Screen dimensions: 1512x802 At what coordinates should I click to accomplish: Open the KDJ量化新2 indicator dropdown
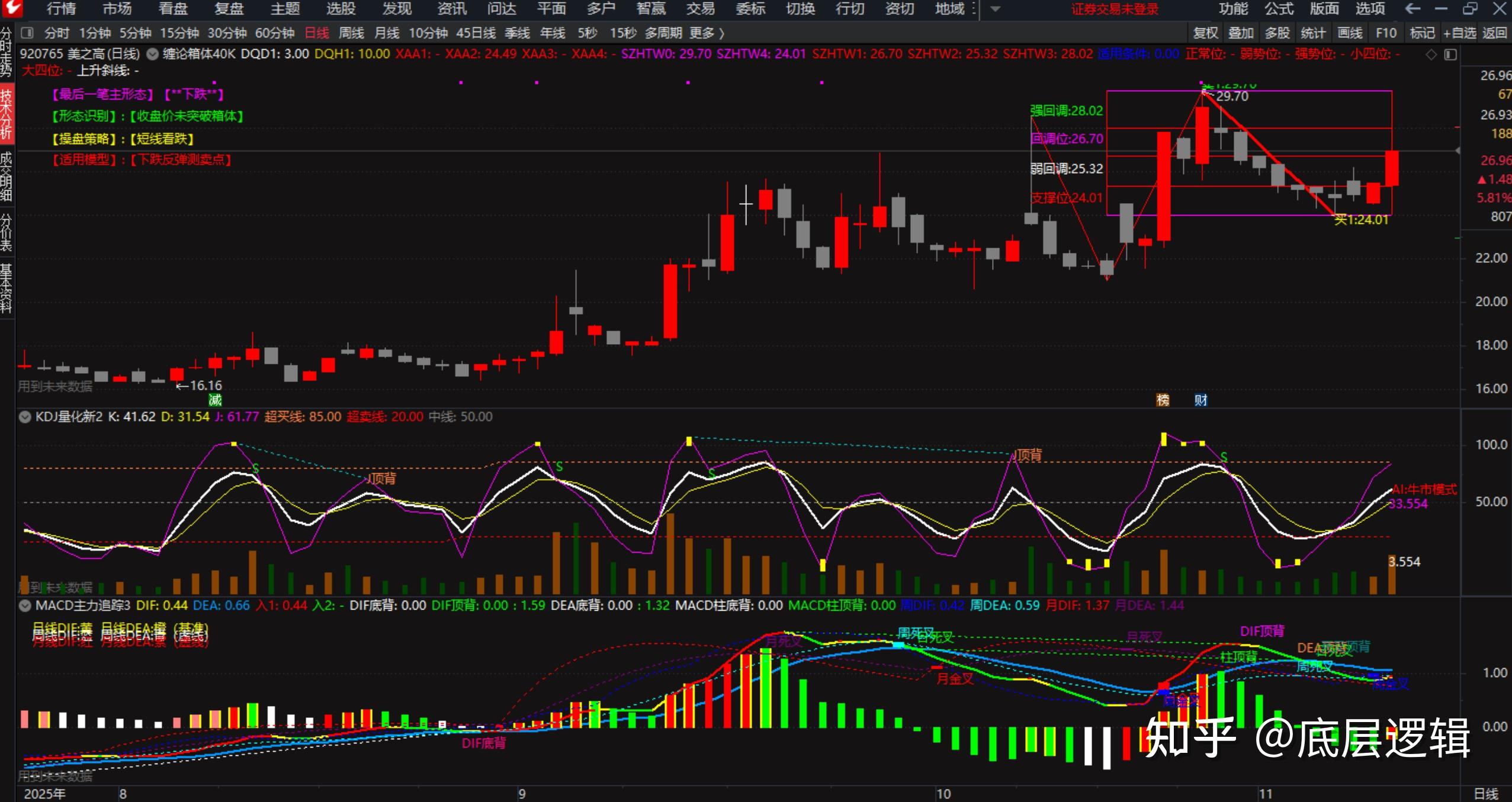pos(25,416)
